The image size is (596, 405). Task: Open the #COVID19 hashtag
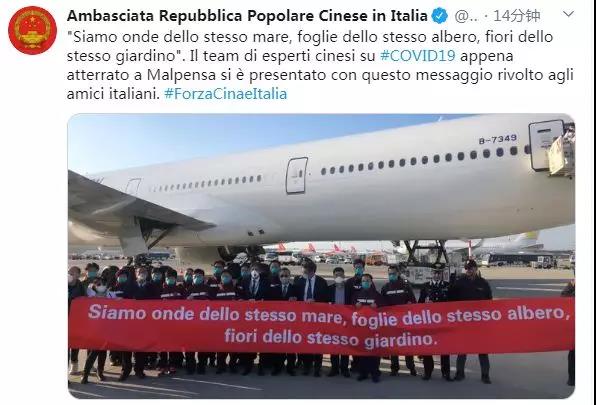click(417, 56)
